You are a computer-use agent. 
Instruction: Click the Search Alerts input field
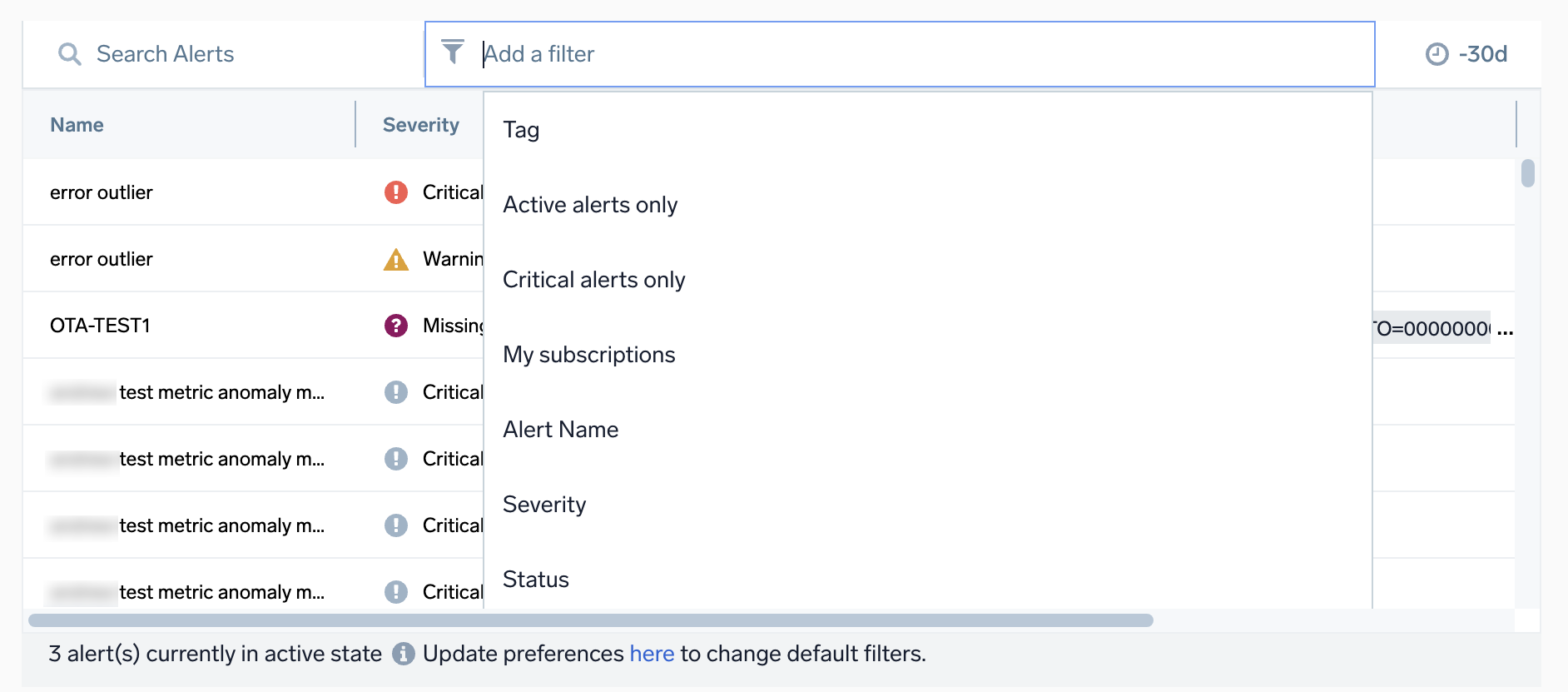pyautogui.click(x=223, y=54)
